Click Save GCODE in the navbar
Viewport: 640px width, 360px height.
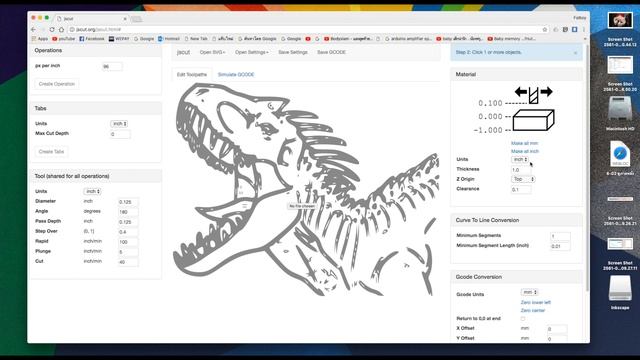331,52
